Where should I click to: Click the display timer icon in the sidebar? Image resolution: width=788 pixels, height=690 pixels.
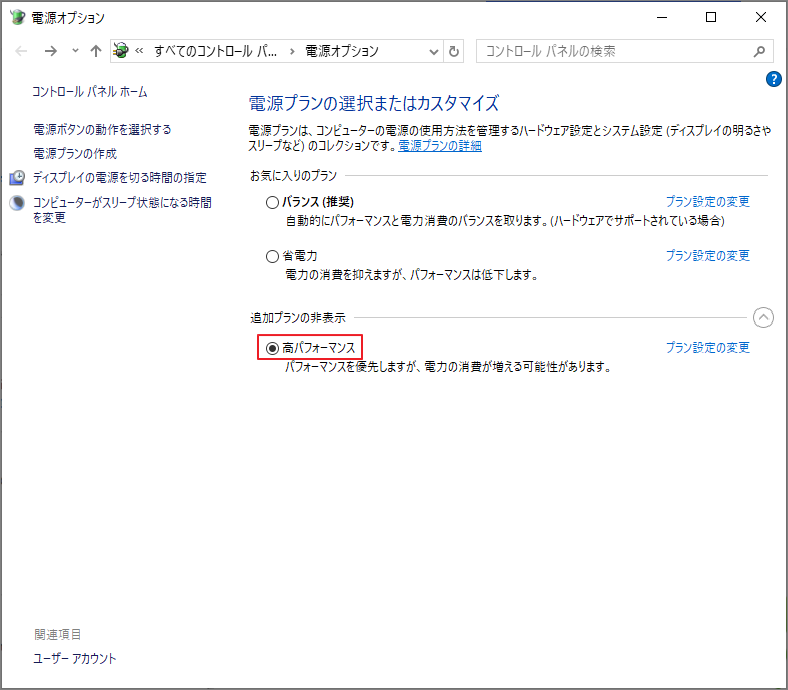[x=17, y=177]
